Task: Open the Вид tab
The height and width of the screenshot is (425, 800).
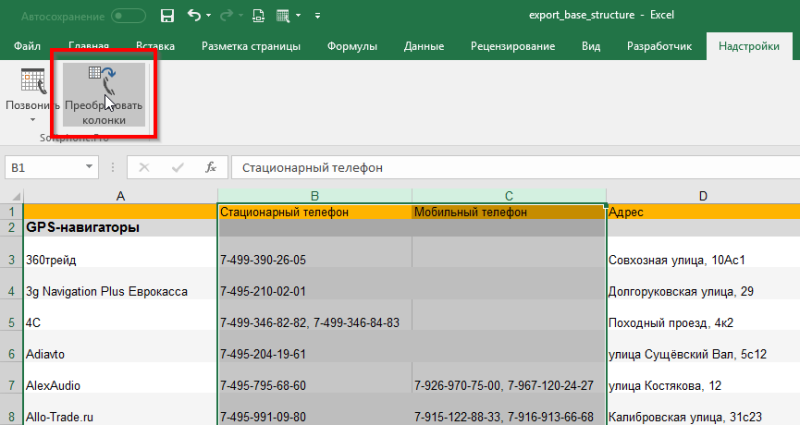Action: coord(591,46)
